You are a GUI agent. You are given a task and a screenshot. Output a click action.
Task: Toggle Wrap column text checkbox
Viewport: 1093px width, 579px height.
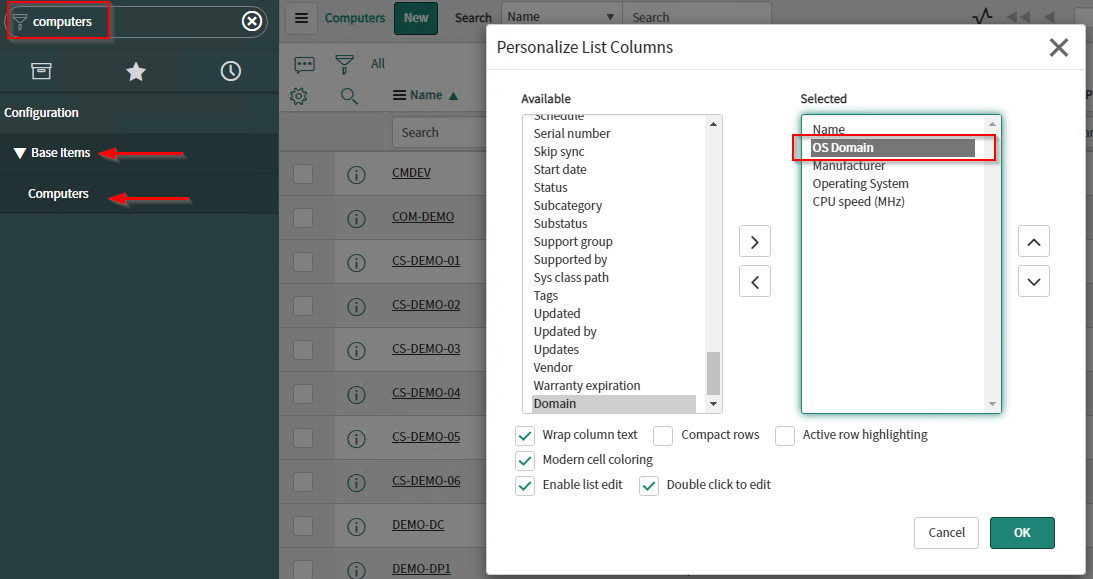pyautogui.click(x=525, y=435)
